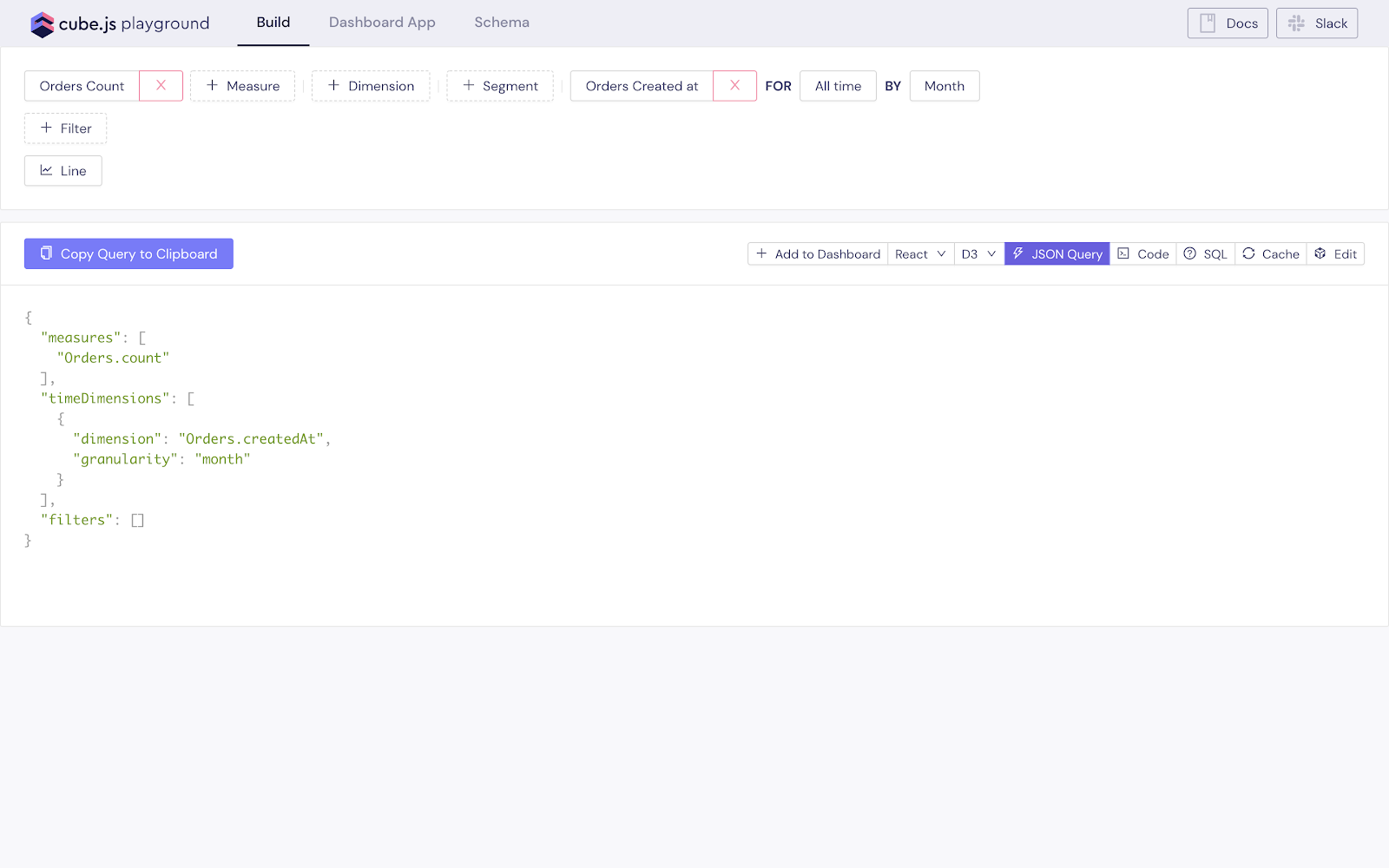Remove the Orders Count measure
The image size is (1389, 868).
point(161,86)
